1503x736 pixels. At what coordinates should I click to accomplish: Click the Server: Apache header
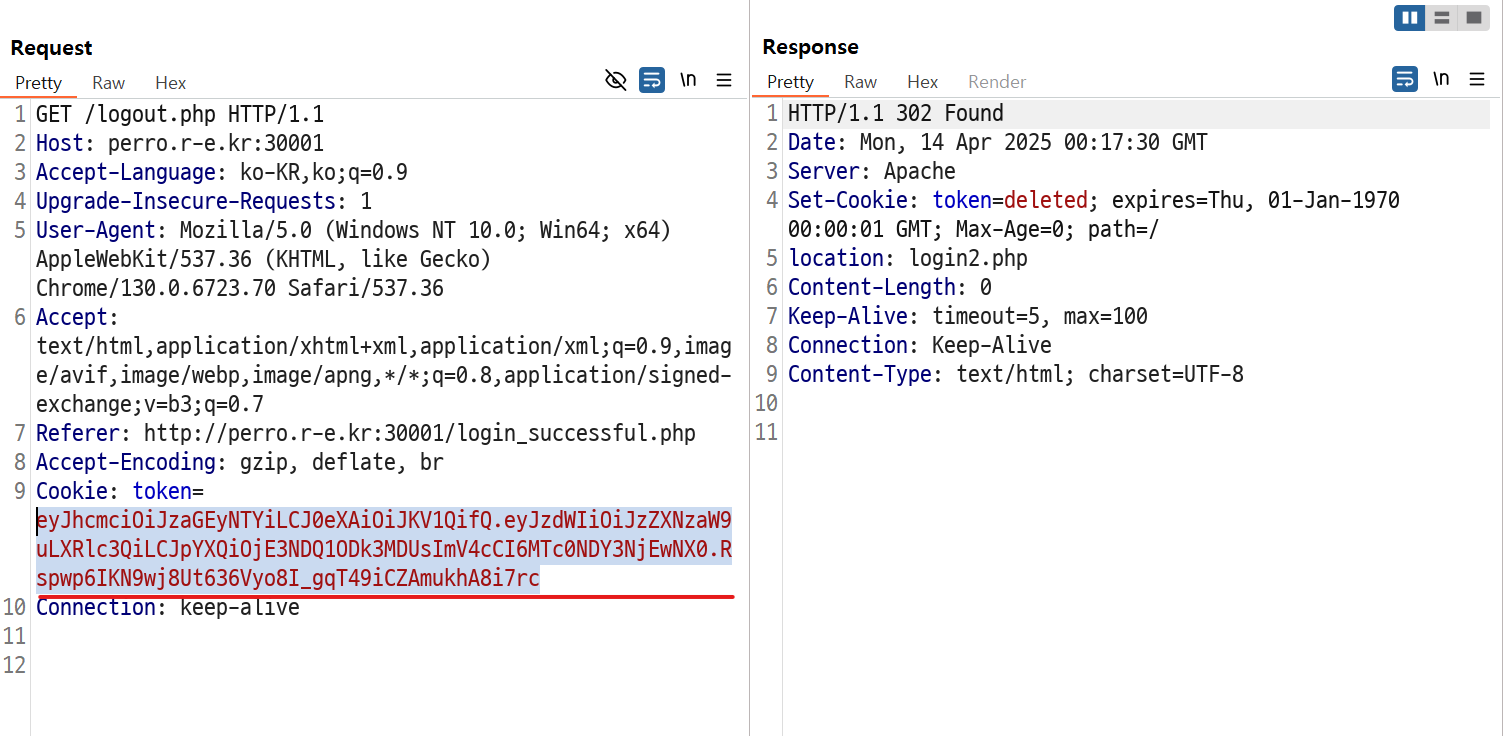point(872,172)
